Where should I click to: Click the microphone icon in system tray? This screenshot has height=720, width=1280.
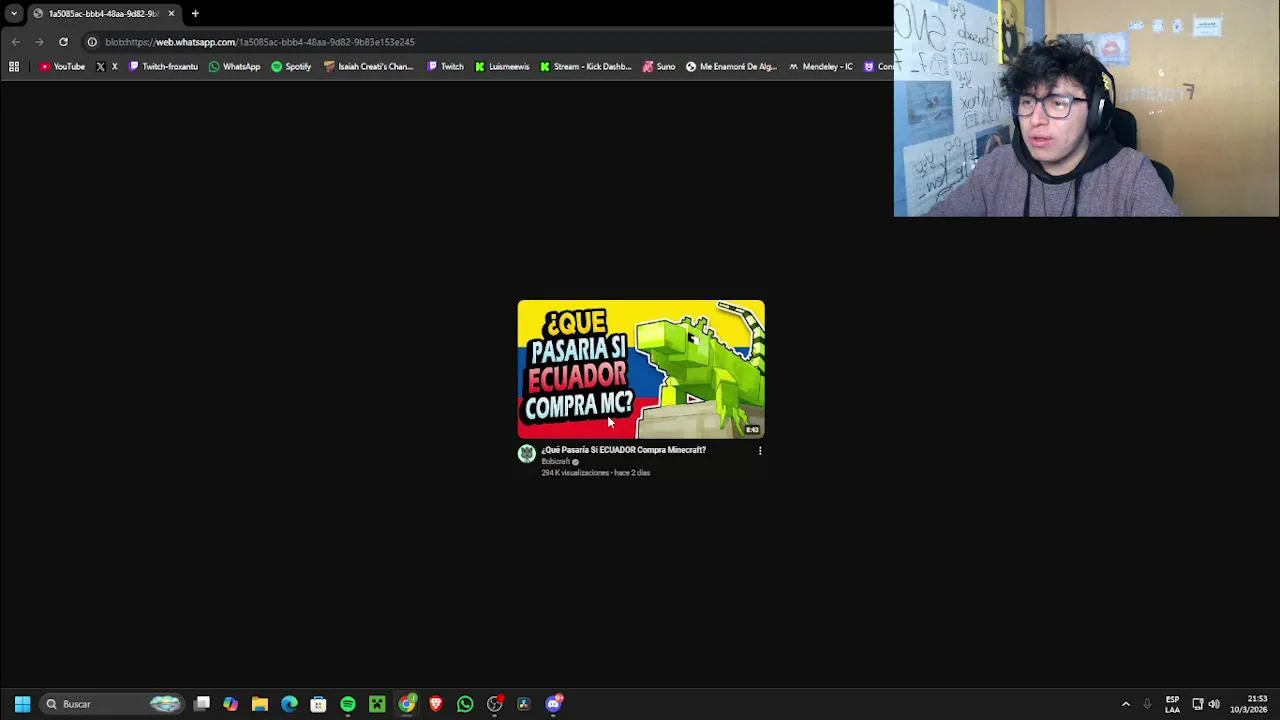click(x=1147, y=704)
